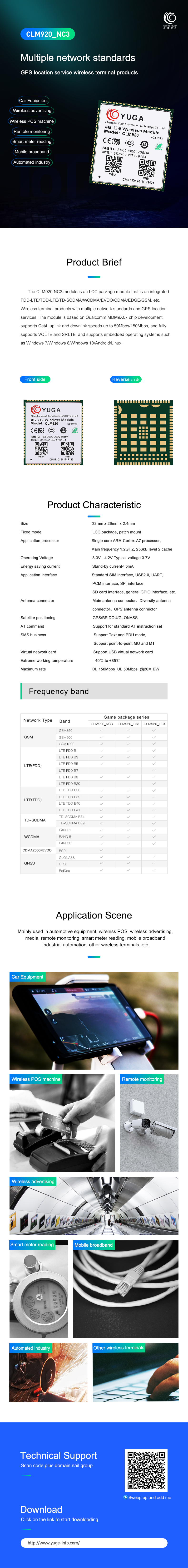Click the small icon beside Sweep up text
The image size is (188, 1568).
click(125, 1497)
